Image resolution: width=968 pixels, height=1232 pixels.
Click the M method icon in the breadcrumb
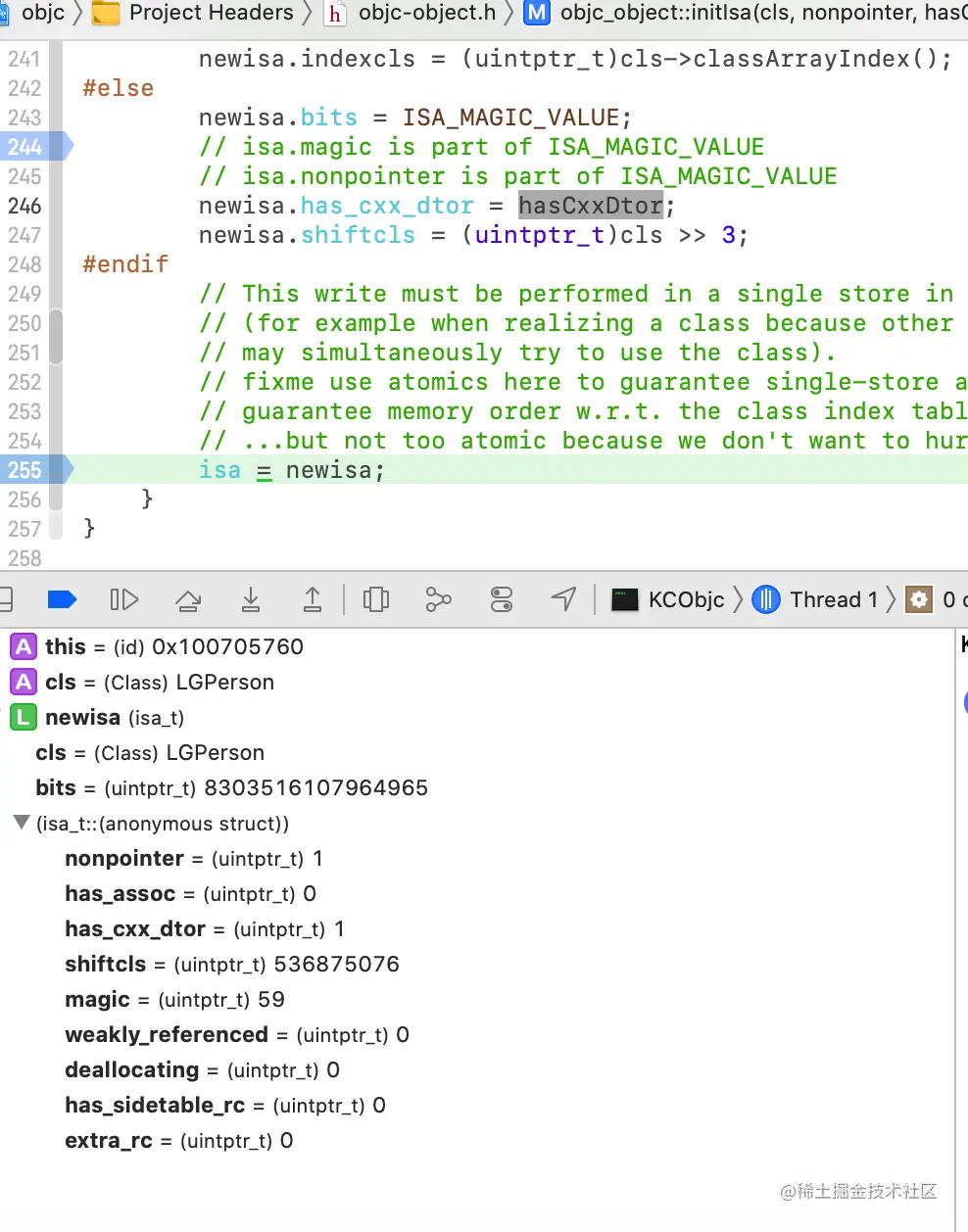tap(537, 13)
